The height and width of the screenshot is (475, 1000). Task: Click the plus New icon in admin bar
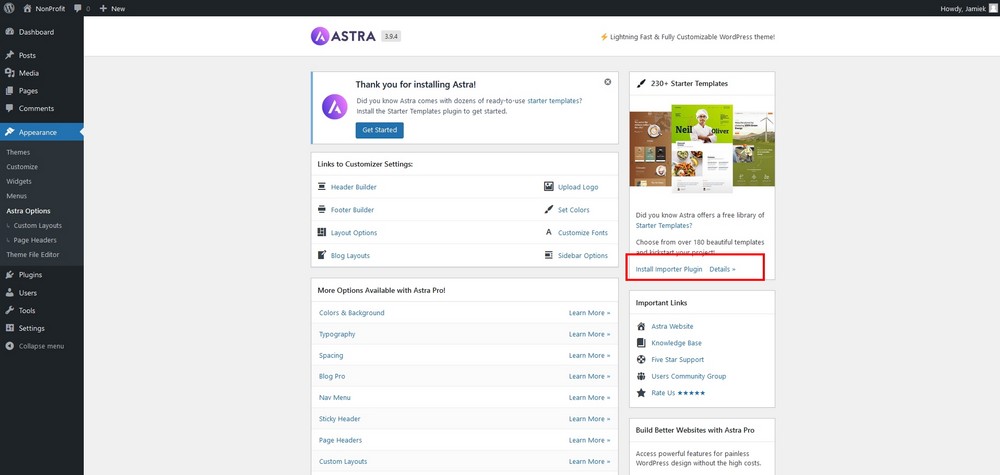(x=103, y=8)
